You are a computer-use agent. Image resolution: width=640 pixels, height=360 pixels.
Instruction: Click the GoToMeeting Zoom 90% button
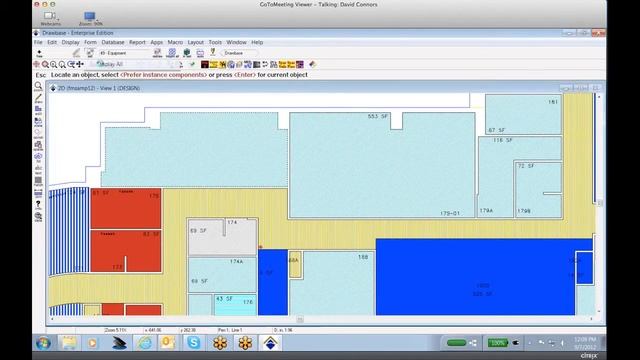[91, 18]
